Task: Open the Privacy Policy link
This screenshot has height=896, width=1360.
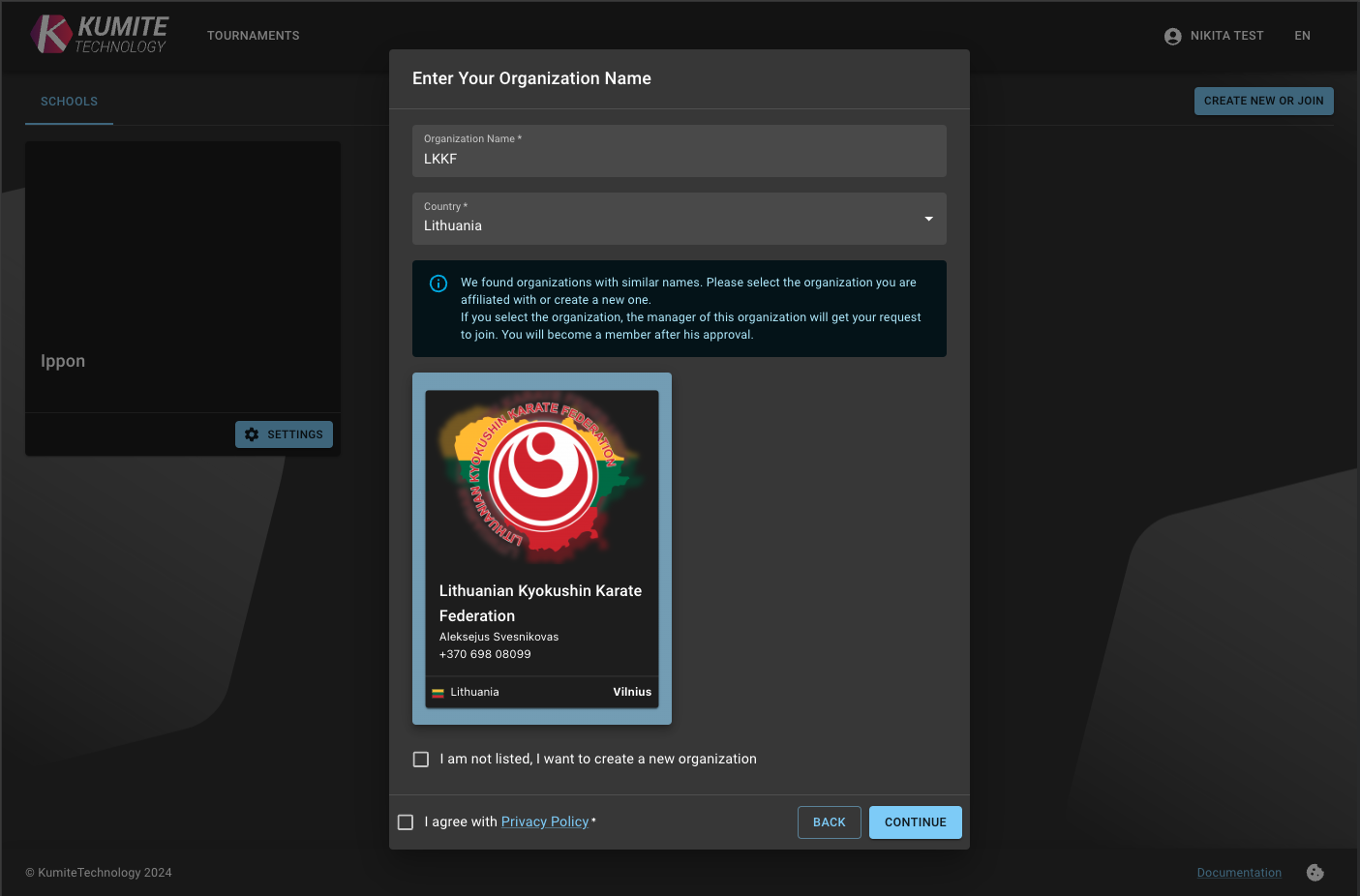Action: coord(544,821)
